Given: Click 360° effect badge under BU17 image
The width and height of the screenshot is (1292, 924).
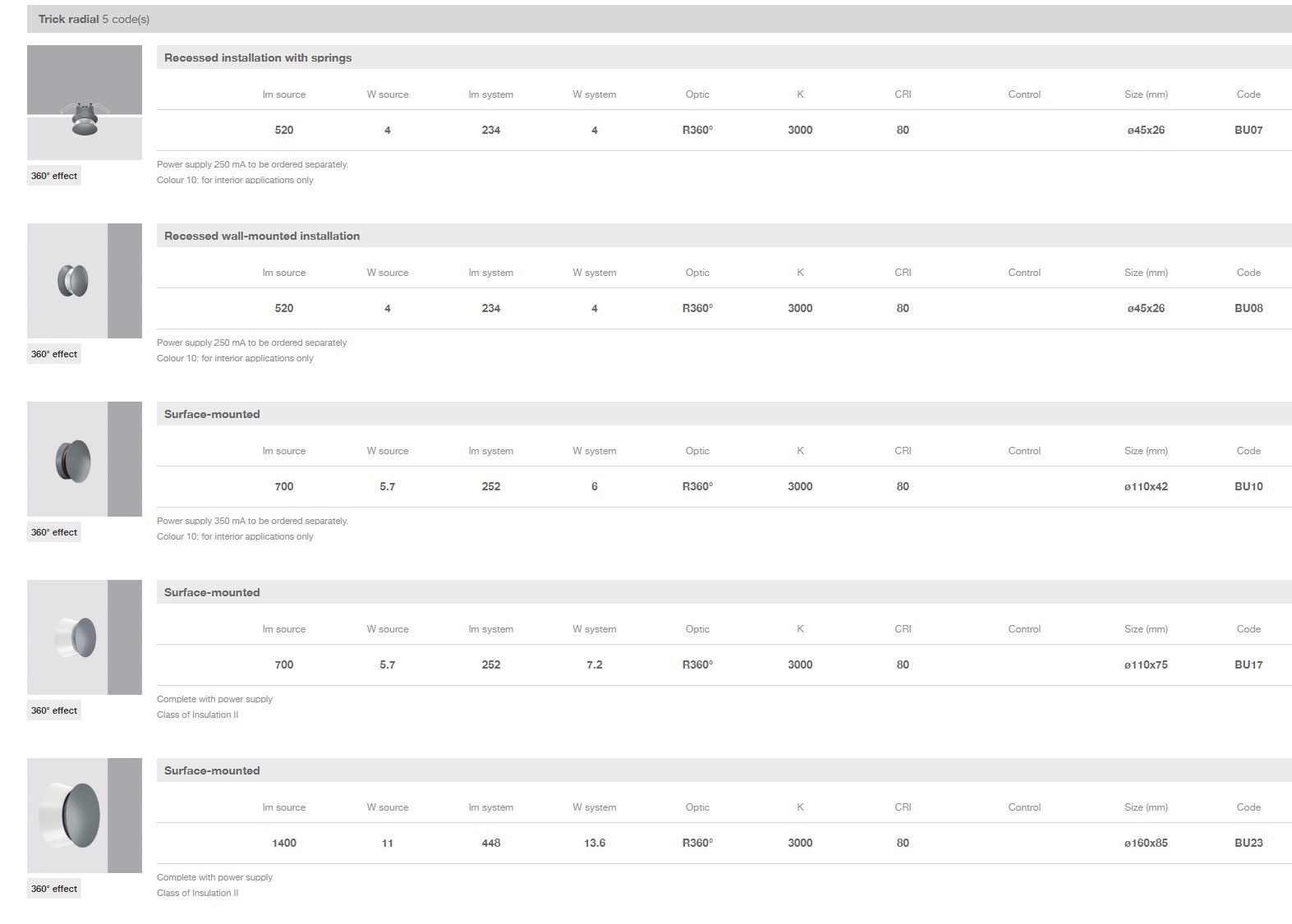Looking at the screenshot, I should tap(54, 710).
